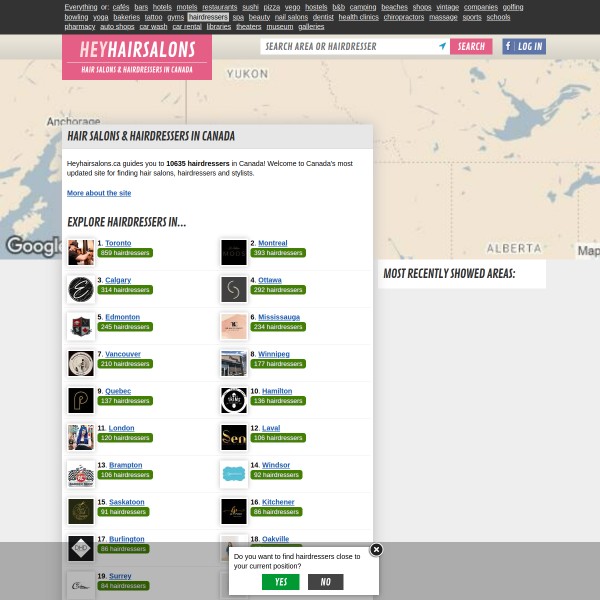Viewport: 600px width, 600px height.
Task: Open Montreal hairdresser thumbnail
Action: 234,253
